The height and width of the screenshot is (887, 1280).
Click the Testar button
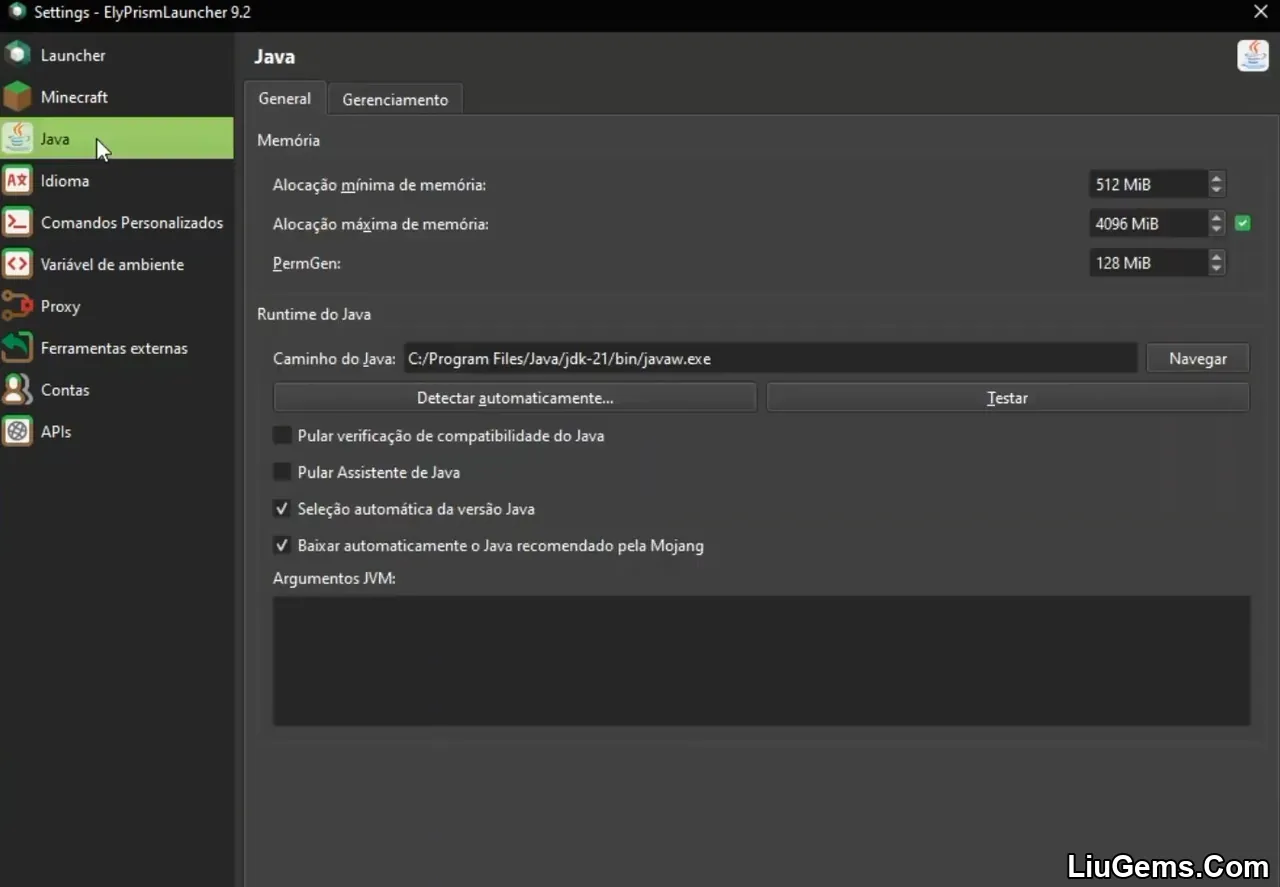point(1008,397)
